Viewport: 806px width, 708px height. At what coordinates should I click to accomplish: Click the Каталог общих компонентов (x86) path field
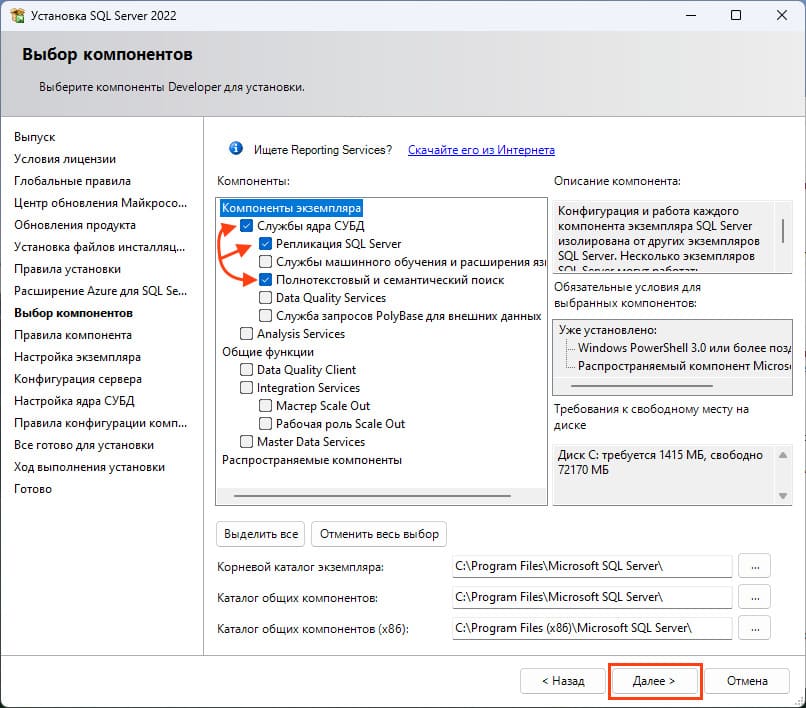pos(592,628)
